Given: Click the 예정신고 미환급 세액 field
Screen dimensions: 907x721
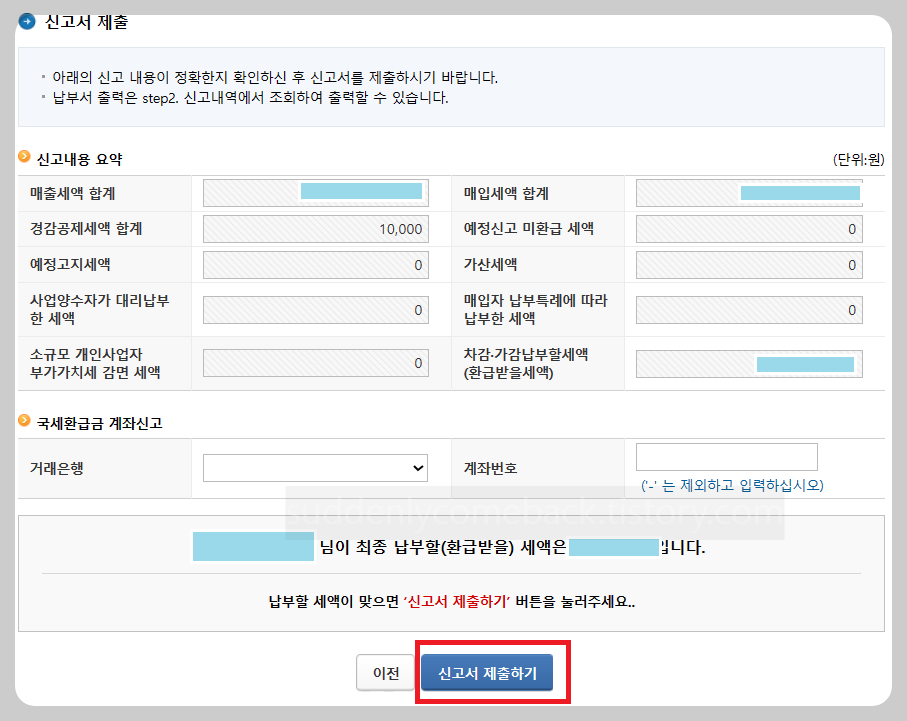Looking at the screenshot, I should [748, 229].
